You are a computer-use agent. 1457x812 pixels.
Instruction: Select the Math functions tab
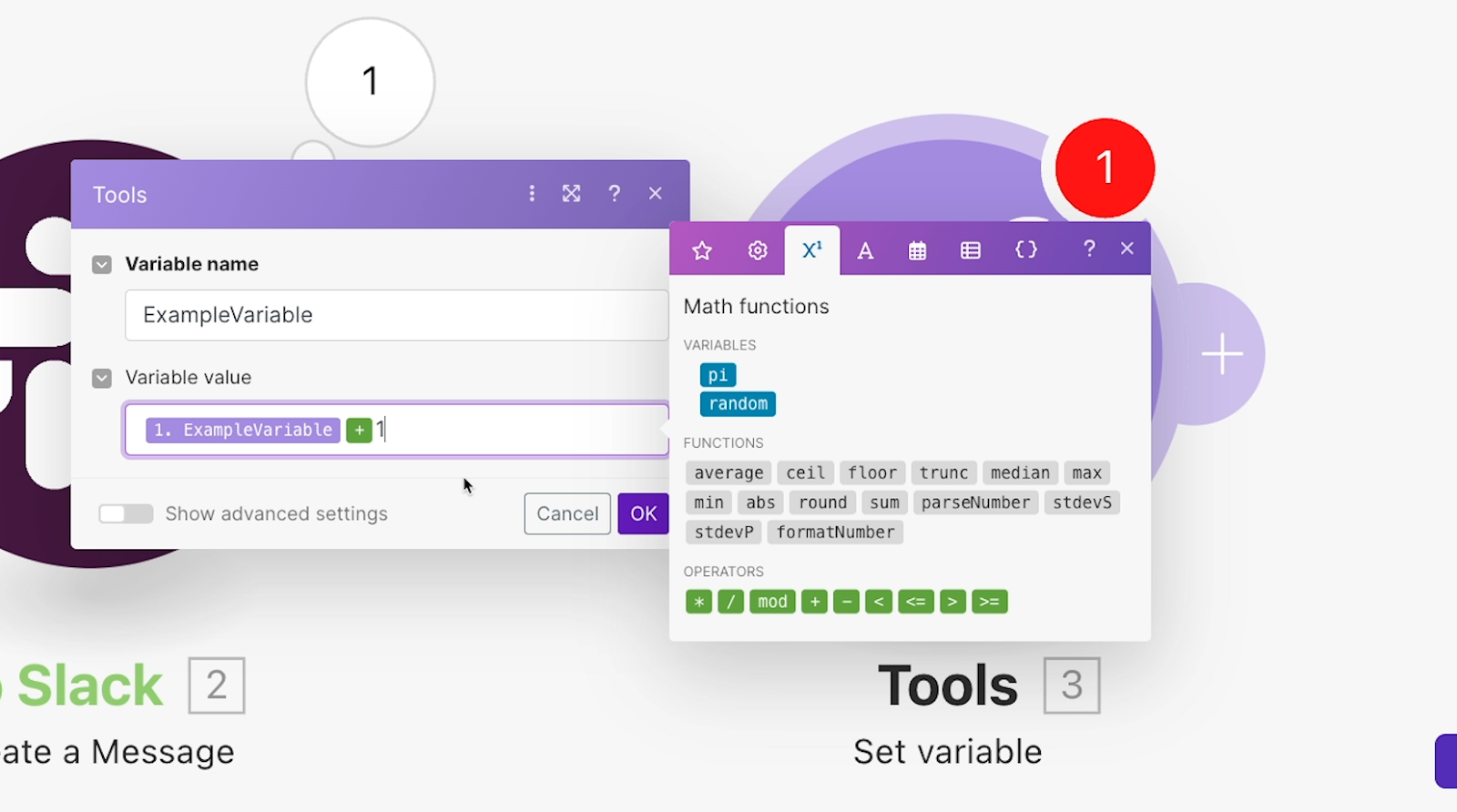(x=812, y=250)
